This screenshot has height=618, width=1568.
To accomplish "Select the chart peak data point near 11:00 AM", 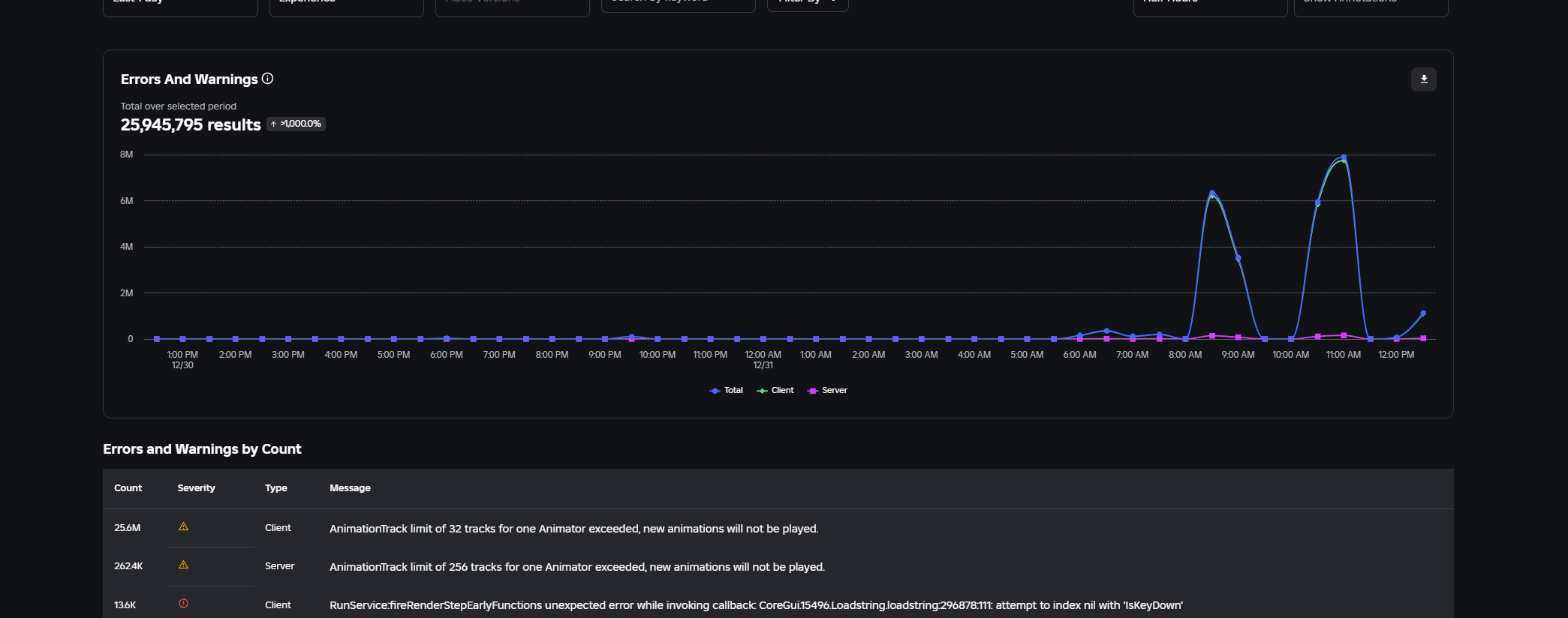I will click(1344, 157).
